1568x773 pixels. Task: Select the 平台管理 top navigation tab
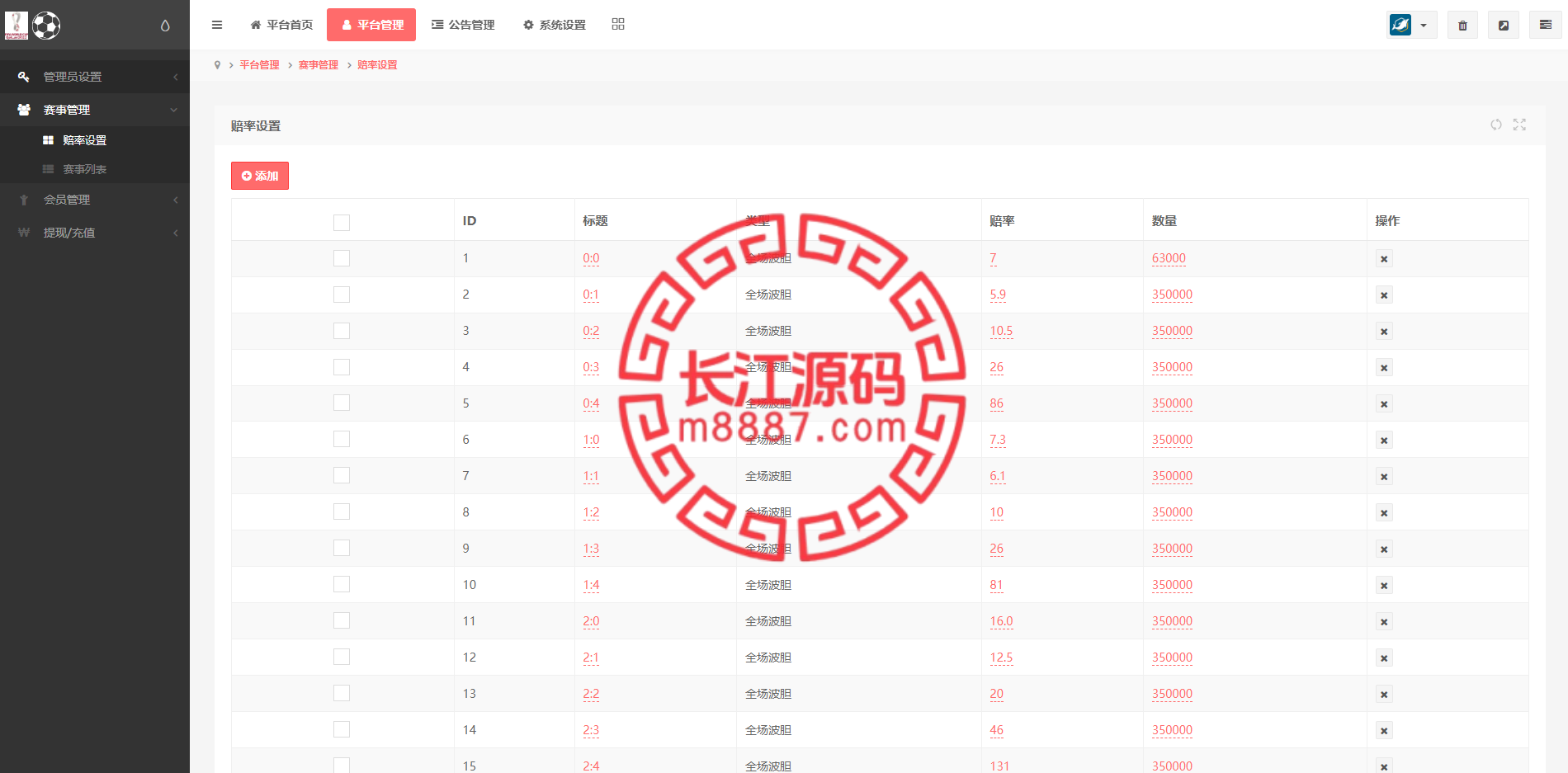coord(371,25)
